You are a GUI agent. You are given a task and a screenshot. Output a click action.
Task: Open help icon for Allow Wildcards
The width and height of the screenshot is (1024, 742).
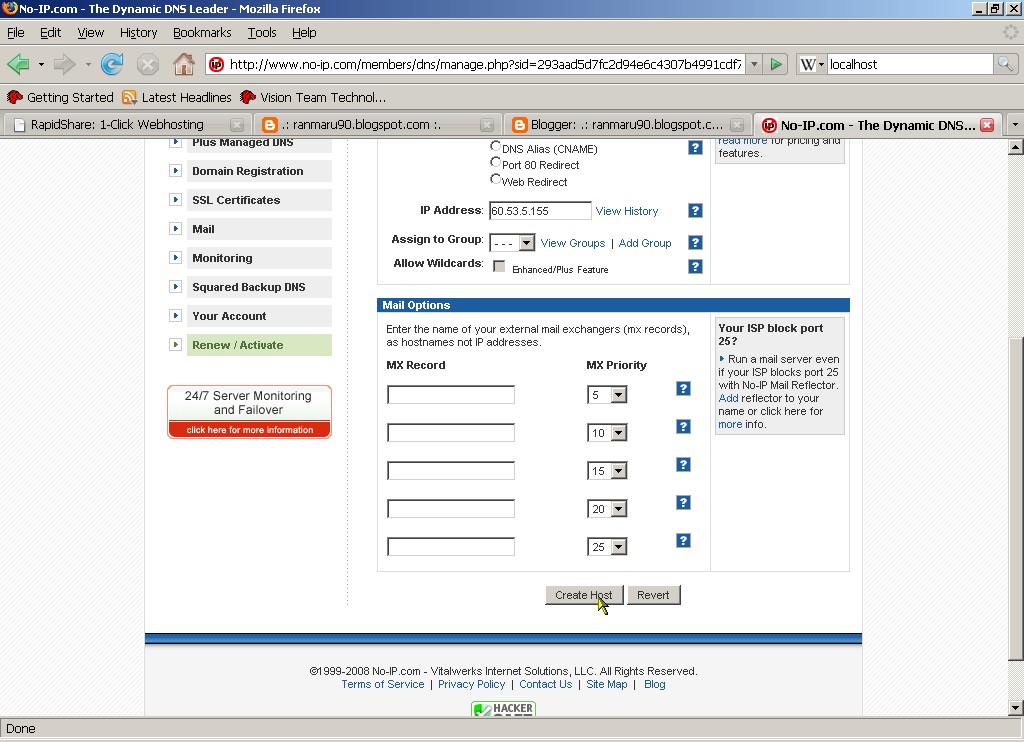pos(695,266)
